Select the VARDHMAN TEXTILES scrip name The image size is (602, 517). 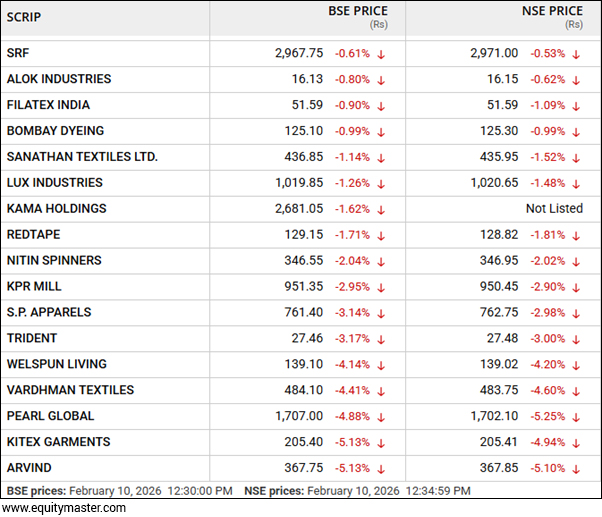coord(70,390)
